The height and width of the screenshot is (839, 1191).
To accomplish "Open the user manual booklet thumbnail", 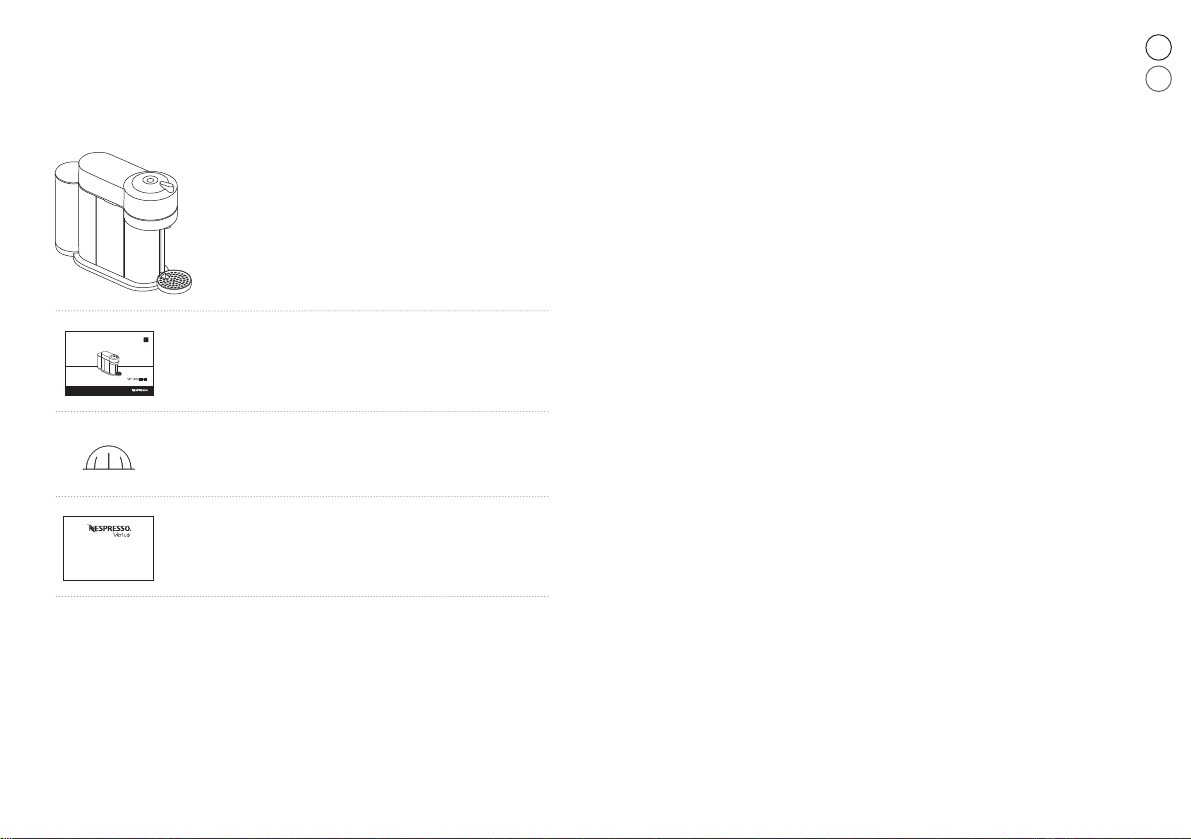I will coord(110,363).
